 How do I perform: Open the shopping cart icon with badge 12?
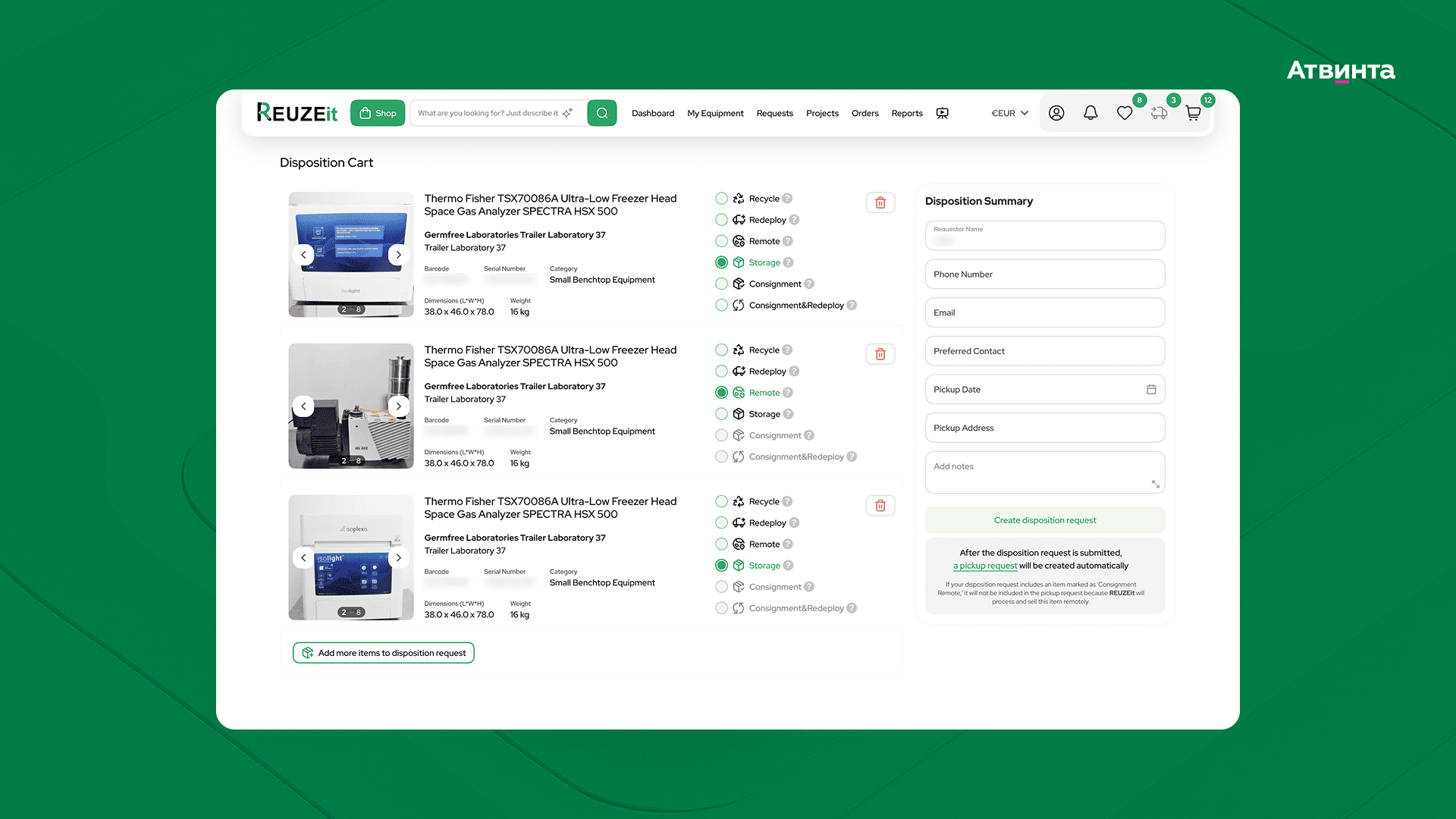pos(1193,113)
